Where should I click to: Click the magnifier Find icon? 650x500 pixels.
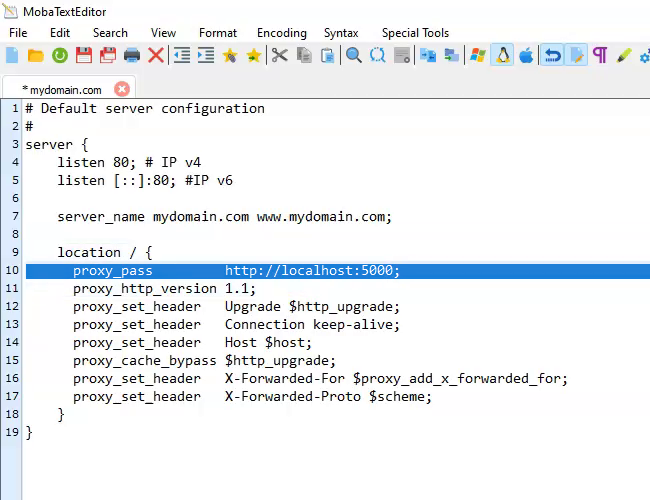(x=353, y=55)
